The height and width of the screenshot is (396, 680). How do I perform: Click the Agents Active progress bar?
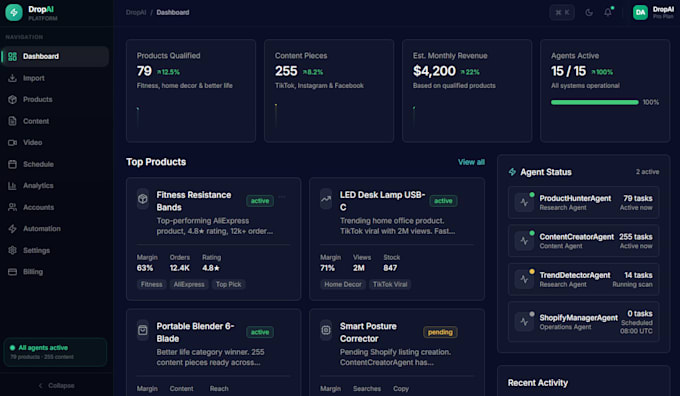pos(595,102)
